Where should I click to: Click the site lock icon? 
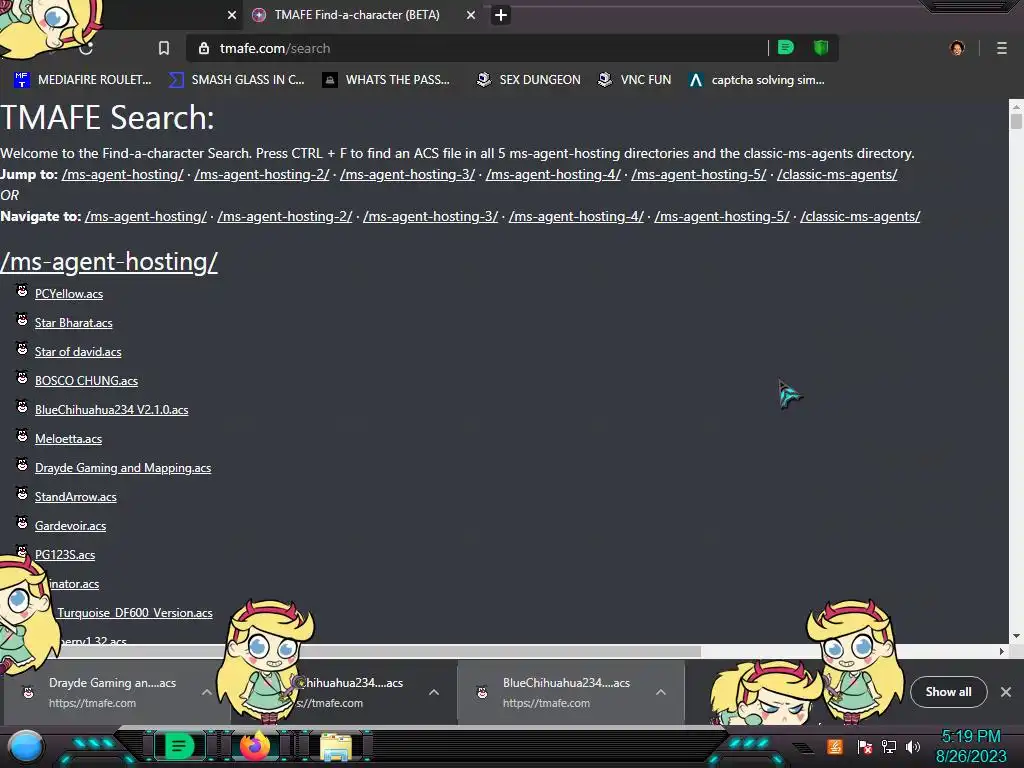point(204,48)
